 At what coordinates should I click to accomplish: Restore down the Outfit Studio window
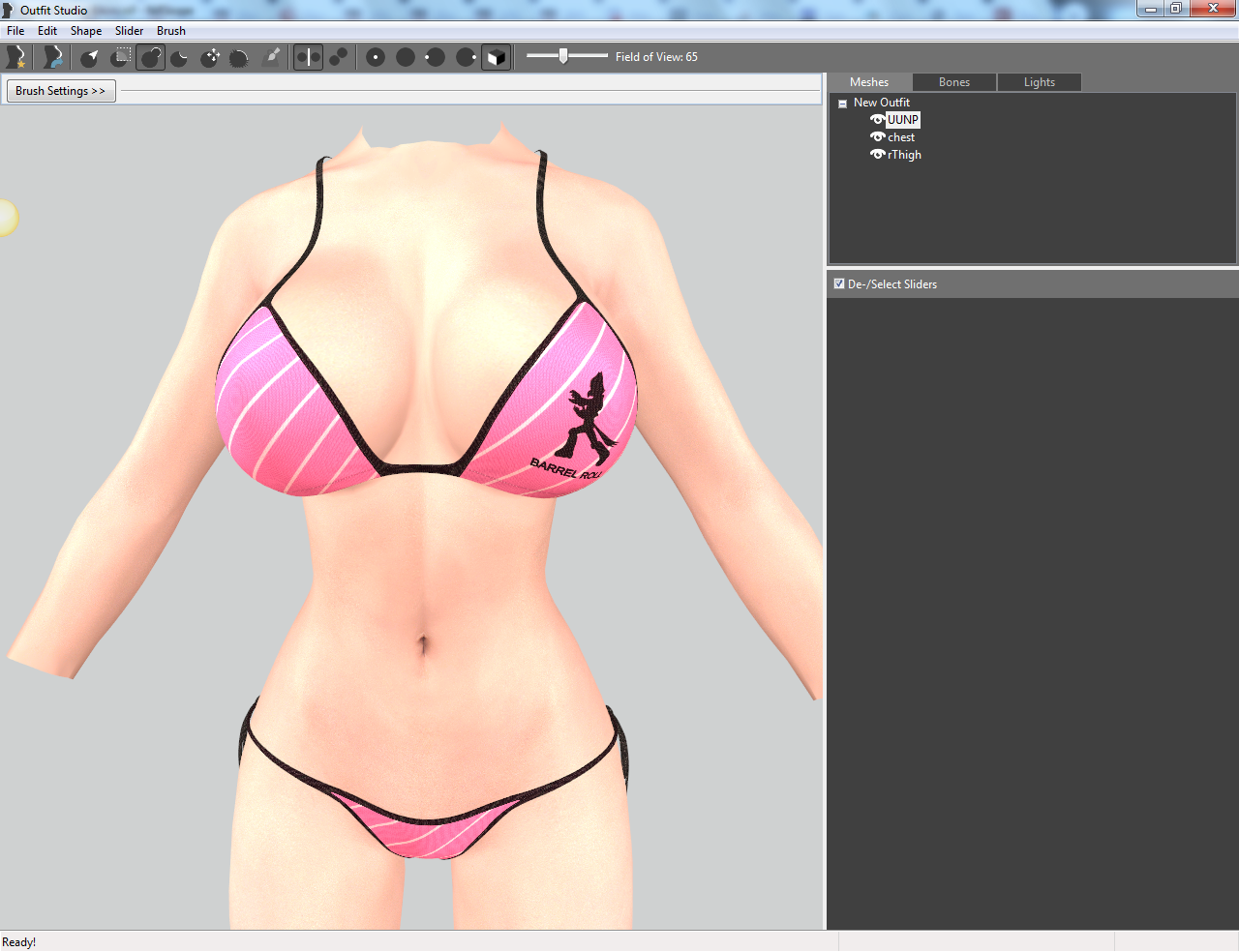pyautogui.click(x=1176, y=9)
